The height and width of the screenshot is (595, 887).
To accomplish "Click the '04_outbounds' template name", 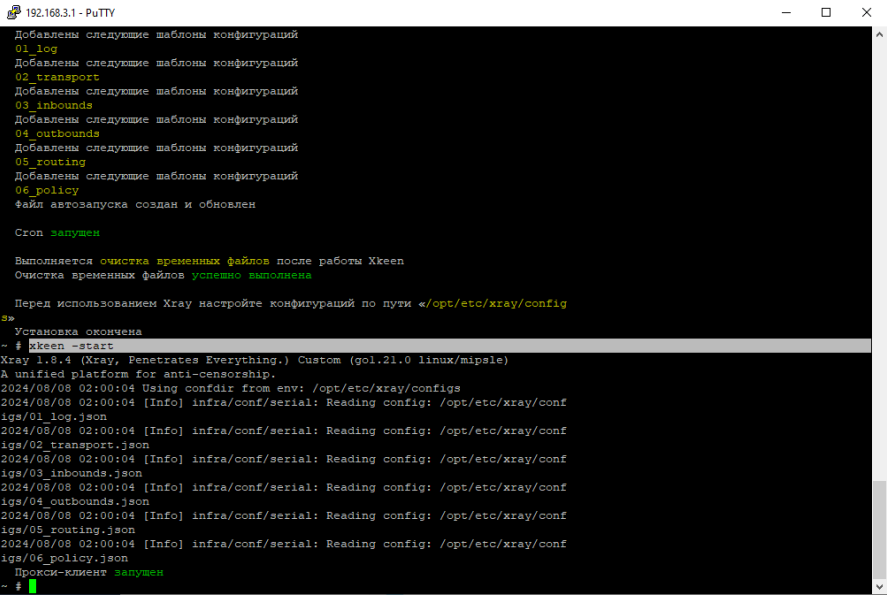I will pyautogui.click(x=57, y=133).
